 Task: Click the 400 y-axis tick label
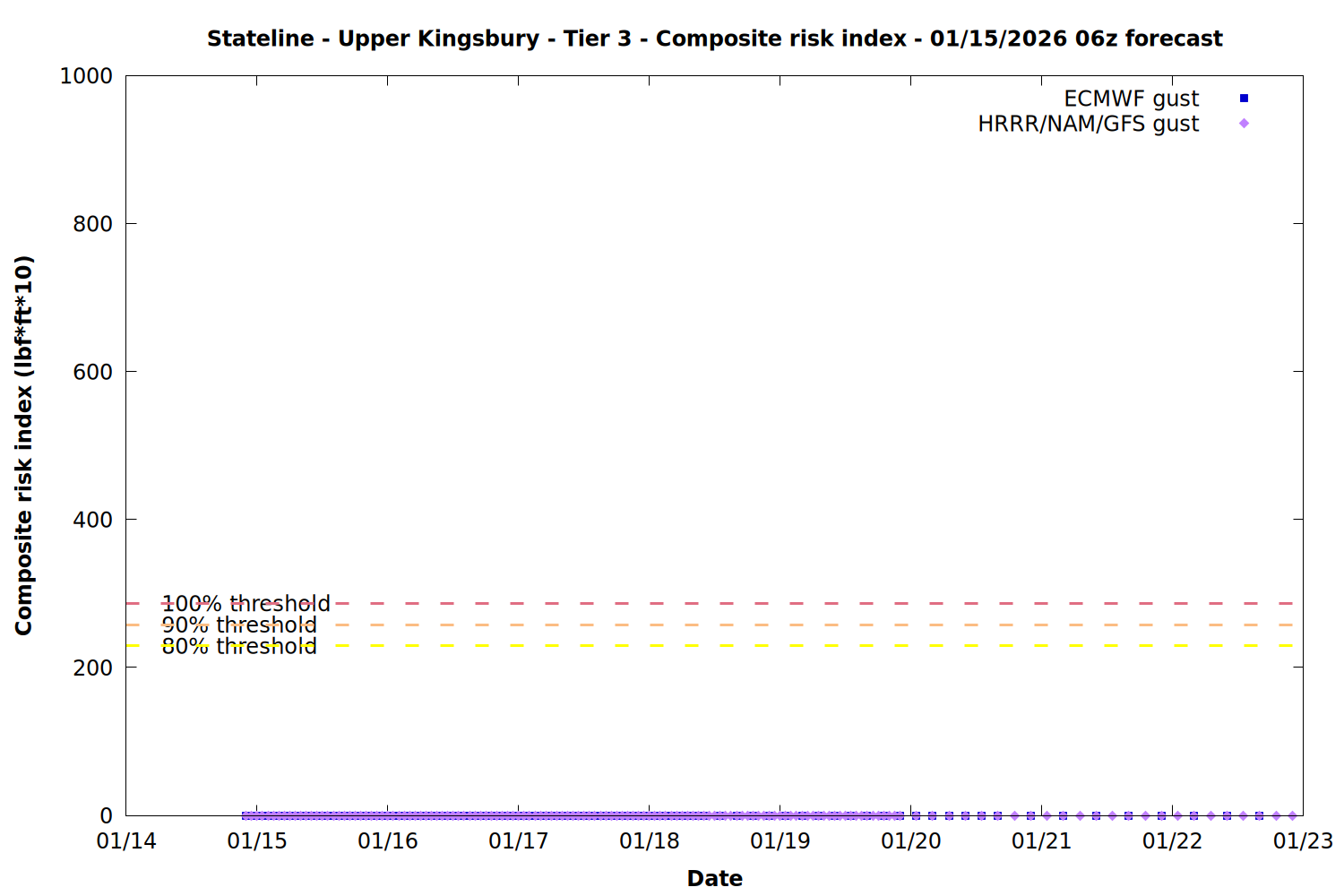click(92, 520)
